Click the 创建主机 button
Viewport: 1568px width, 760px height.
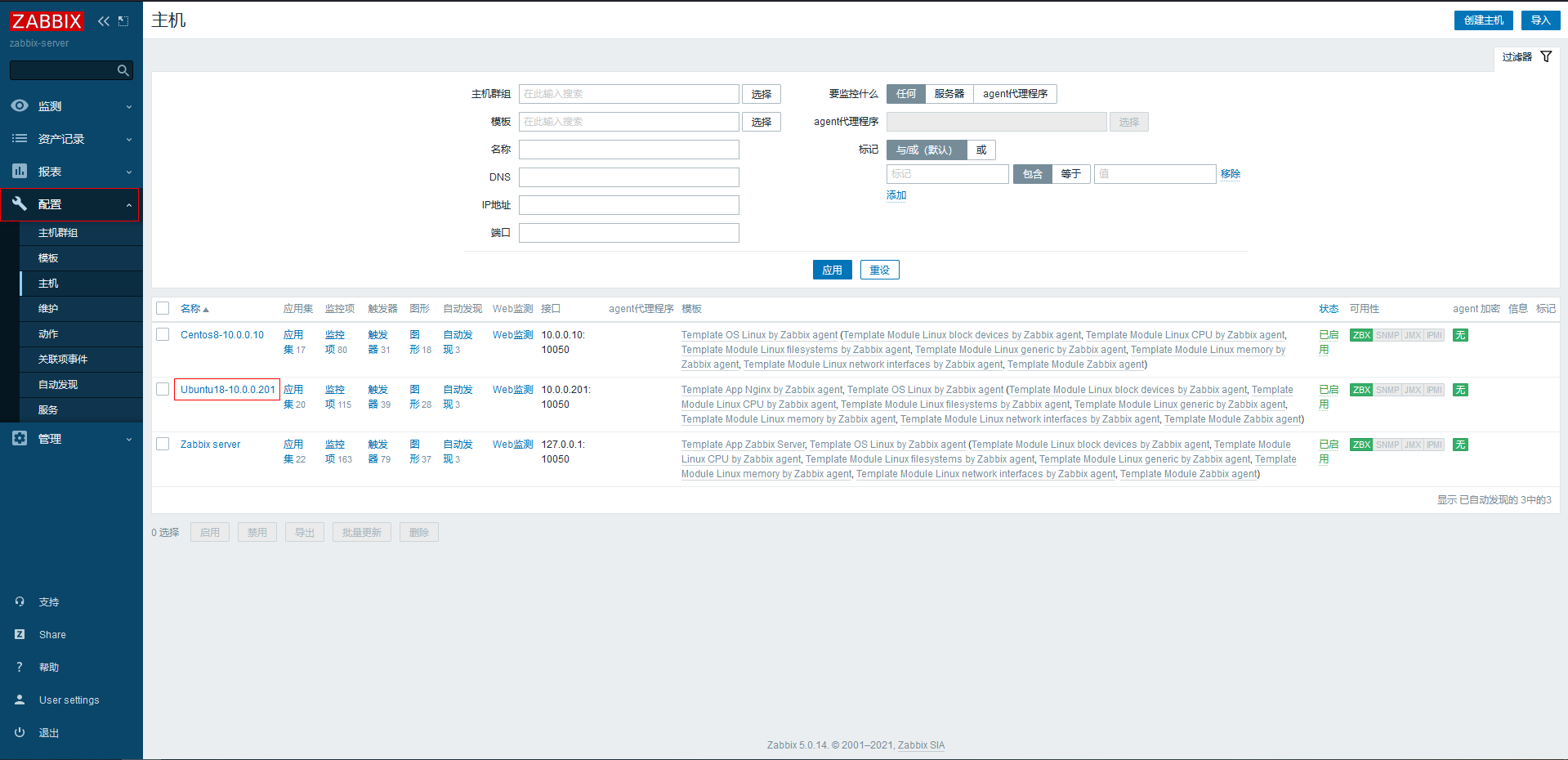[1484, 20]
